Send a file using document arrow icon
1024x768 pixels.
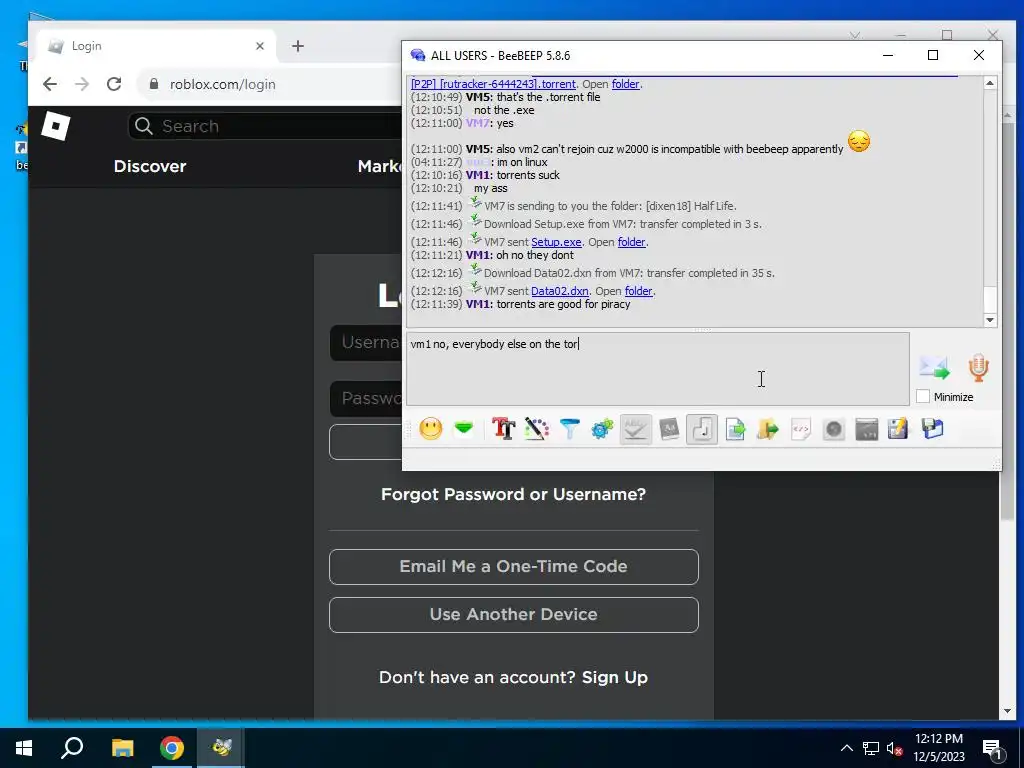click(735, 429)
